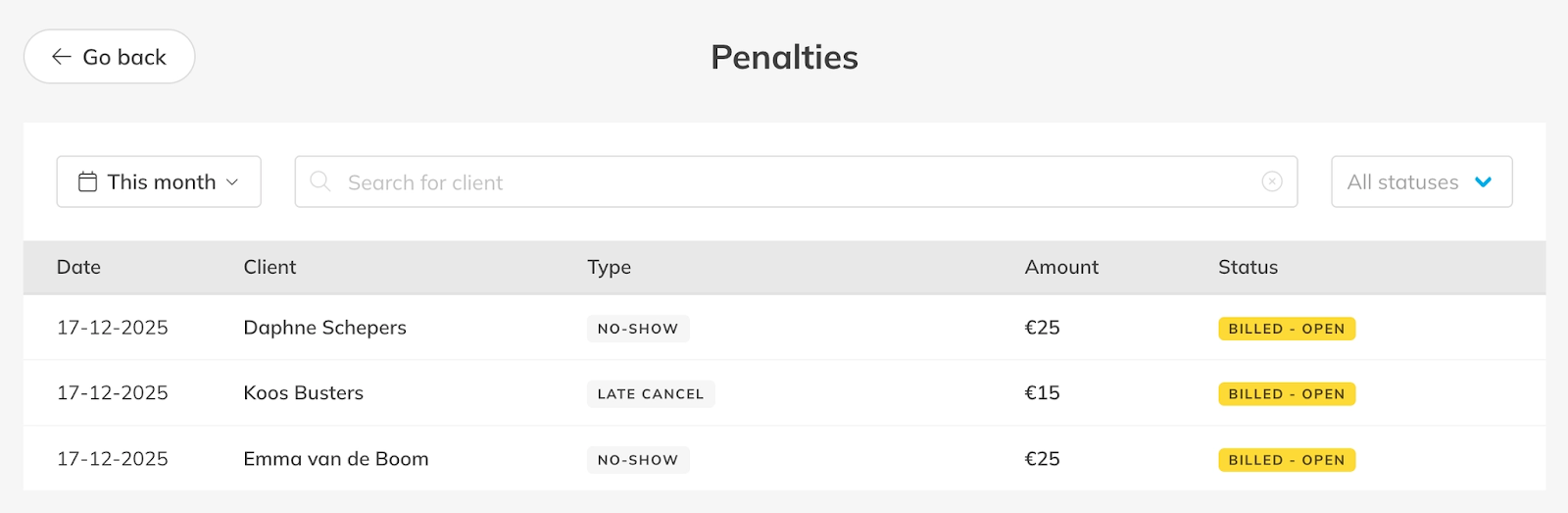The width and height of the screenshot is (1568, 513).
Task: Click the Date column header
Action: point(78,267)
